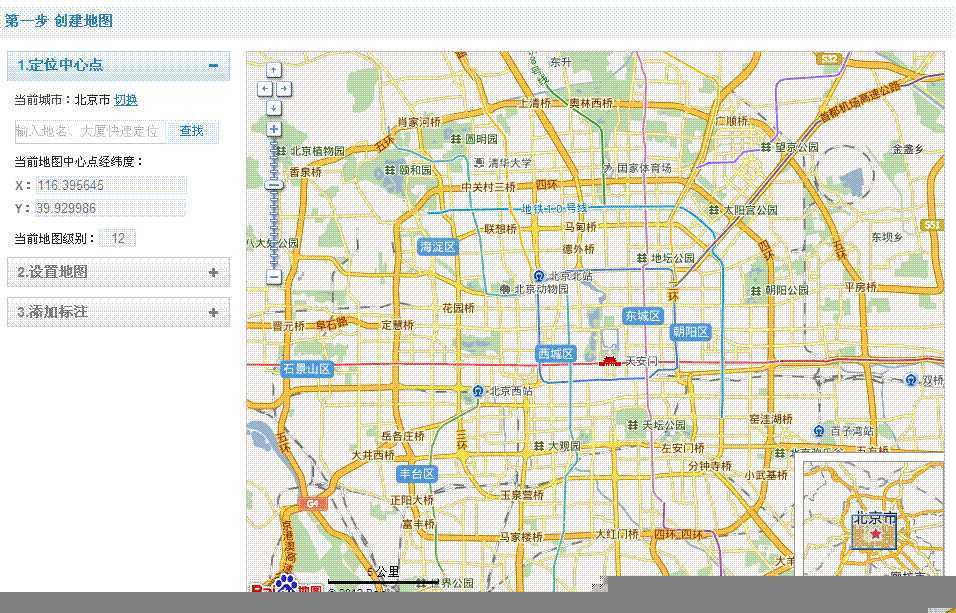The width and height of the screenshot is (956, 613).
Task: Click the 查找 search button
Action: (191, 131)
